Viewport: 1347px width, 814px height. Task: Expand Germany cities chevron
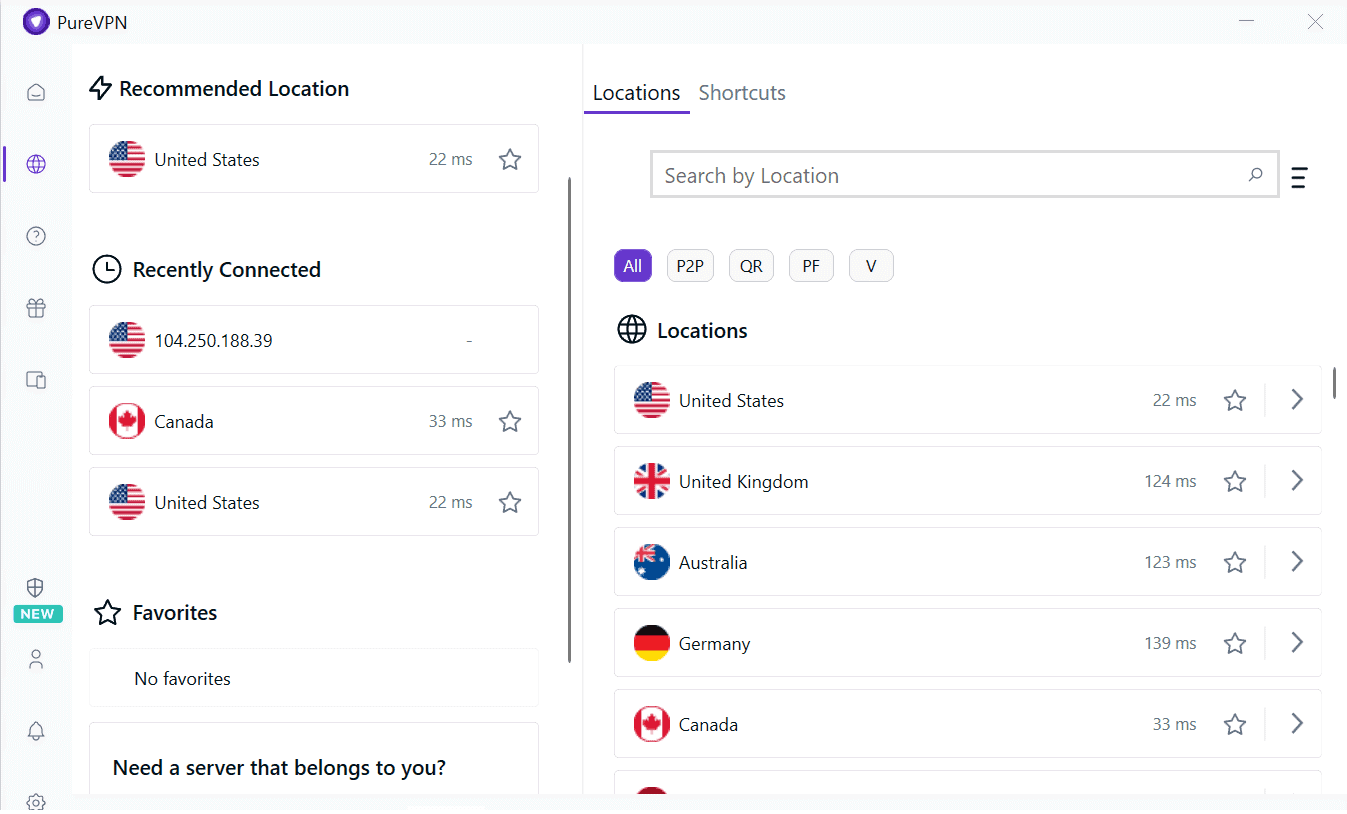click(1297, 642)
